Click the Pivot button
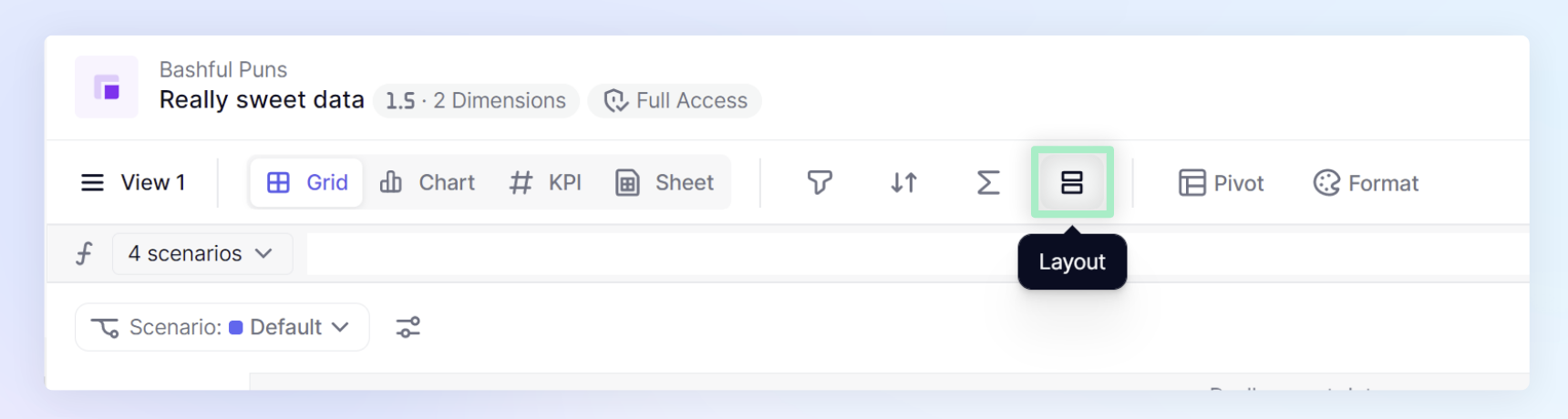 1221,183
